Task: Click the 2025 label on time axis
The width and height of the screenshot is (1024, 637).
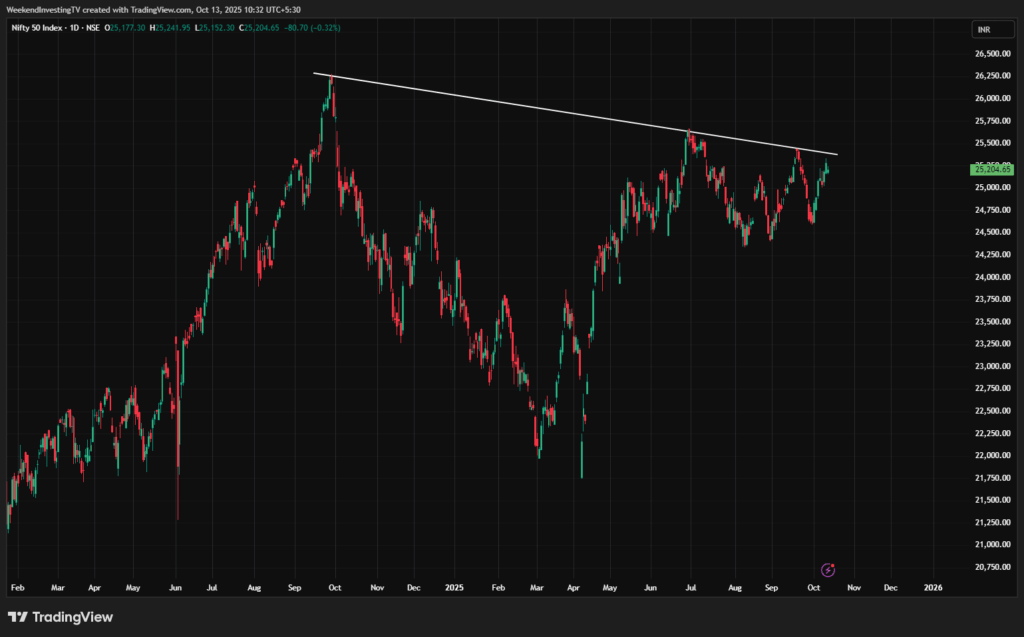Action: click(x=455, y=586)
